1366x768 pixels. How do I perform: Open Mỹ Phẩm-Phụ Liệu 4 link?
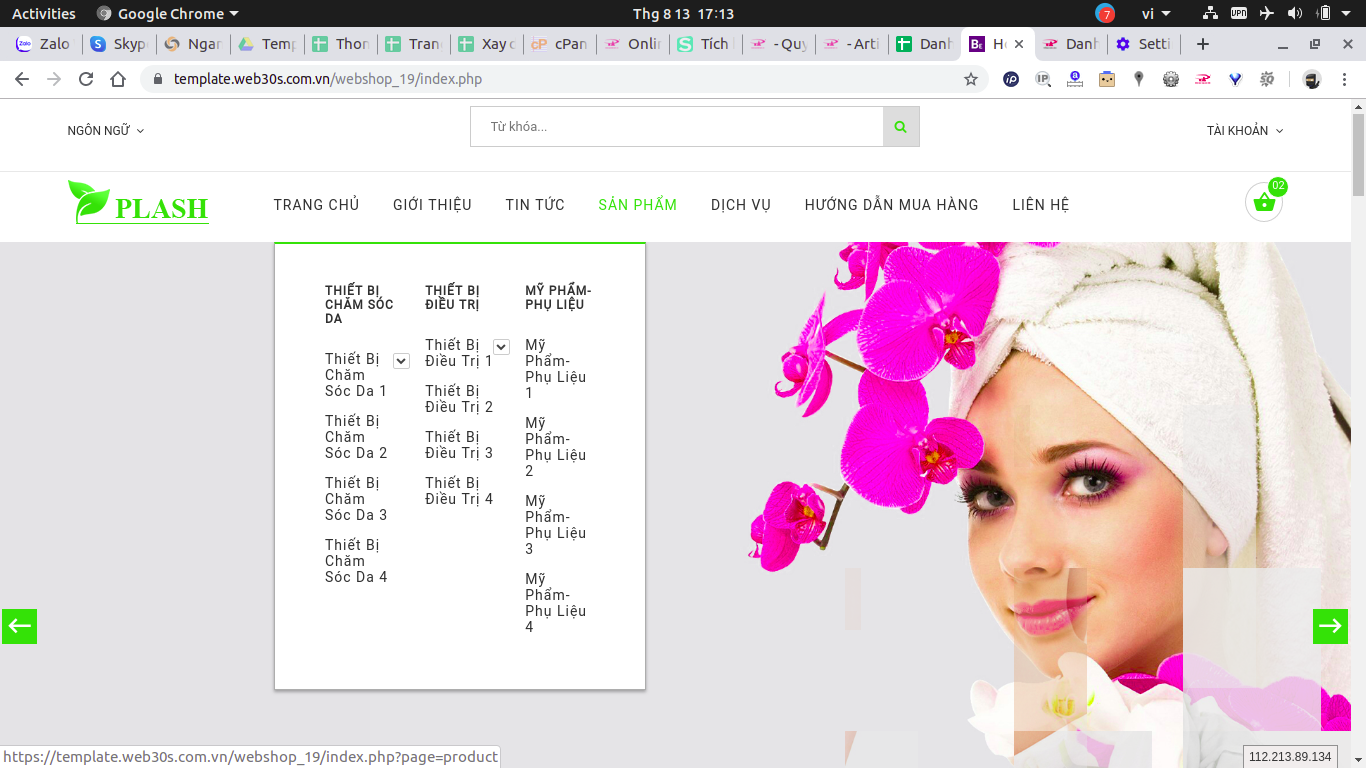pyautogui.click(x=556, y=603)
